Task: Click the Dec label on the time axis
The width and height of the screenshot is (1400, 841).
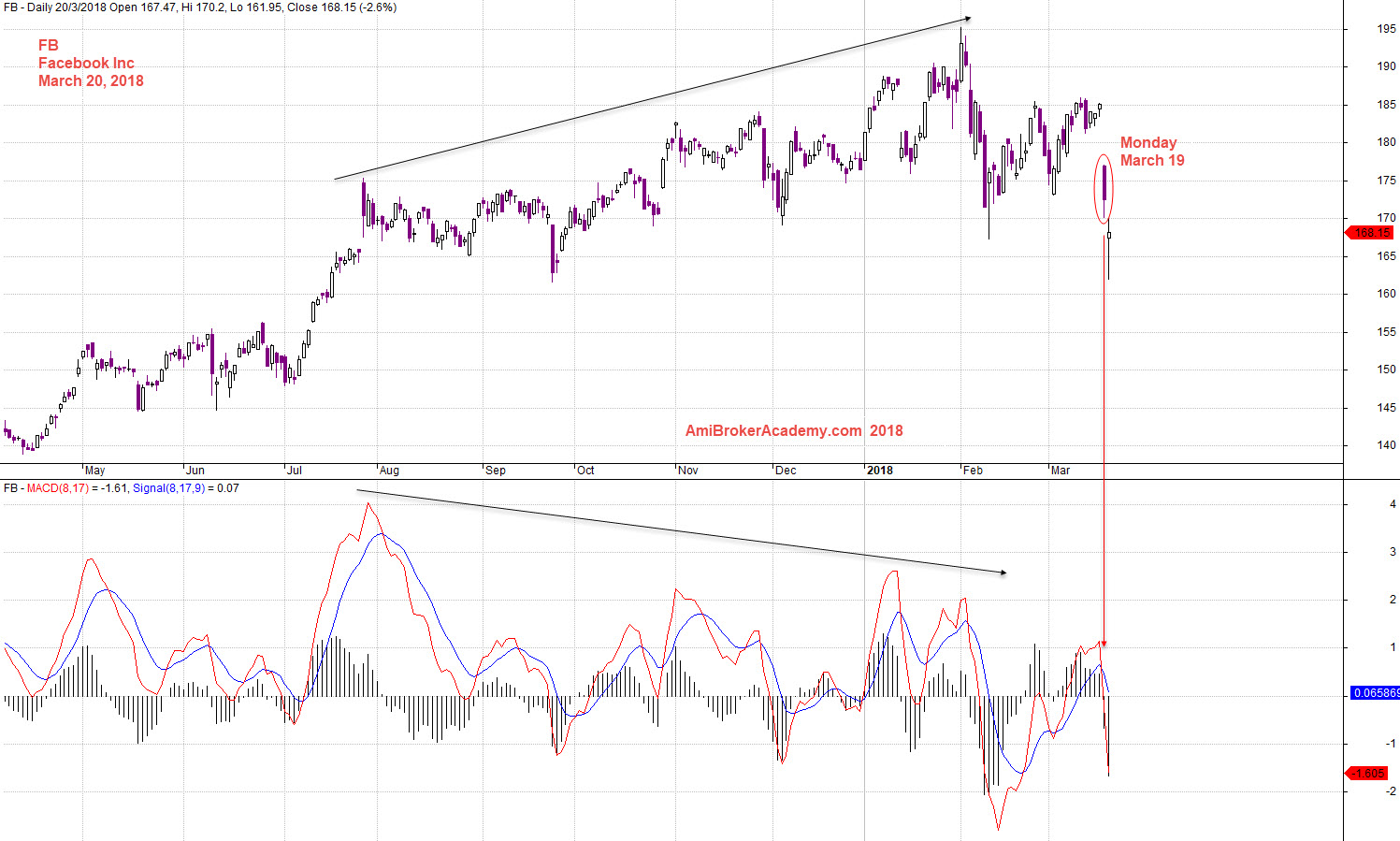Action: click(x=786, y=471)
